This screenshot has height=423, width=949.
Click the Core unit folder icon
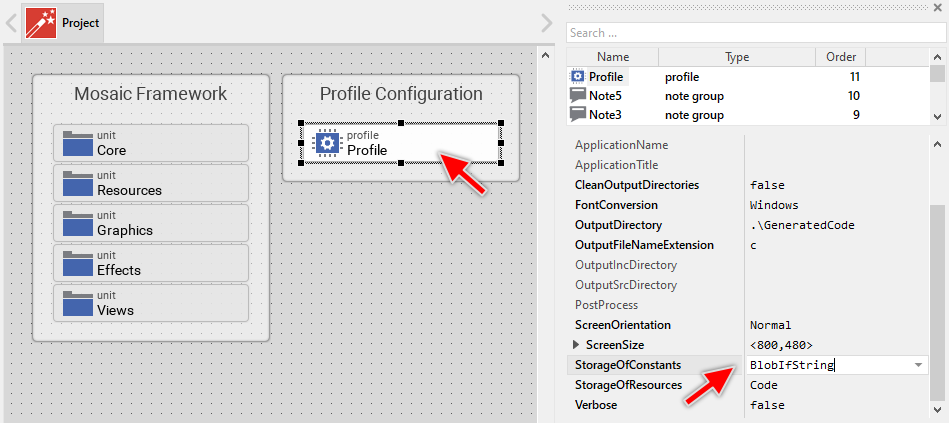(x=77, y=144)
